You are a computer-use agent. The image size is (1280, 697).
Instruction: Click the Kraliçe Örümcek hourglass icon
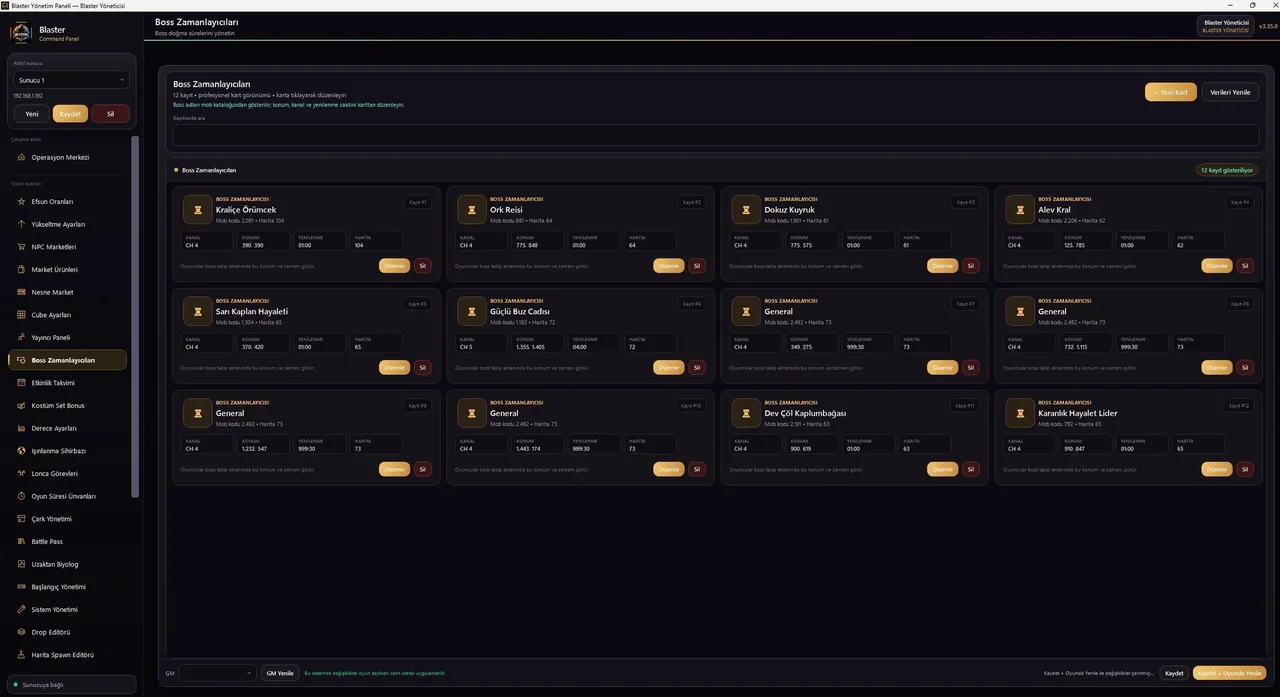pyautogui.click(x=197, y=210)
